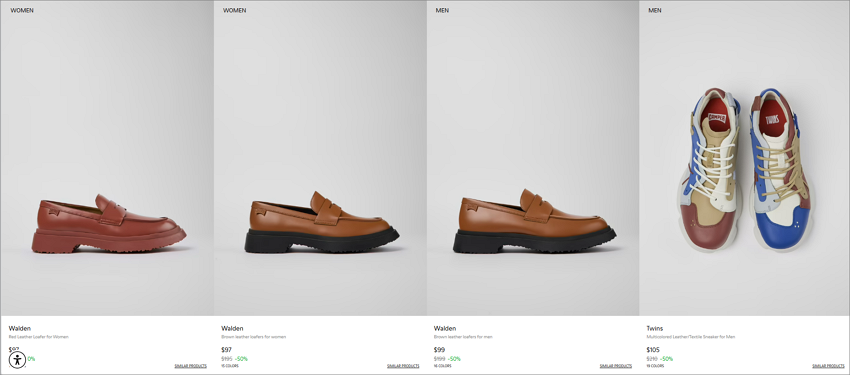Select 'Brown leather loafers for men' description
The height and width of the screenshot is (375, 850).
coord(463,337)
